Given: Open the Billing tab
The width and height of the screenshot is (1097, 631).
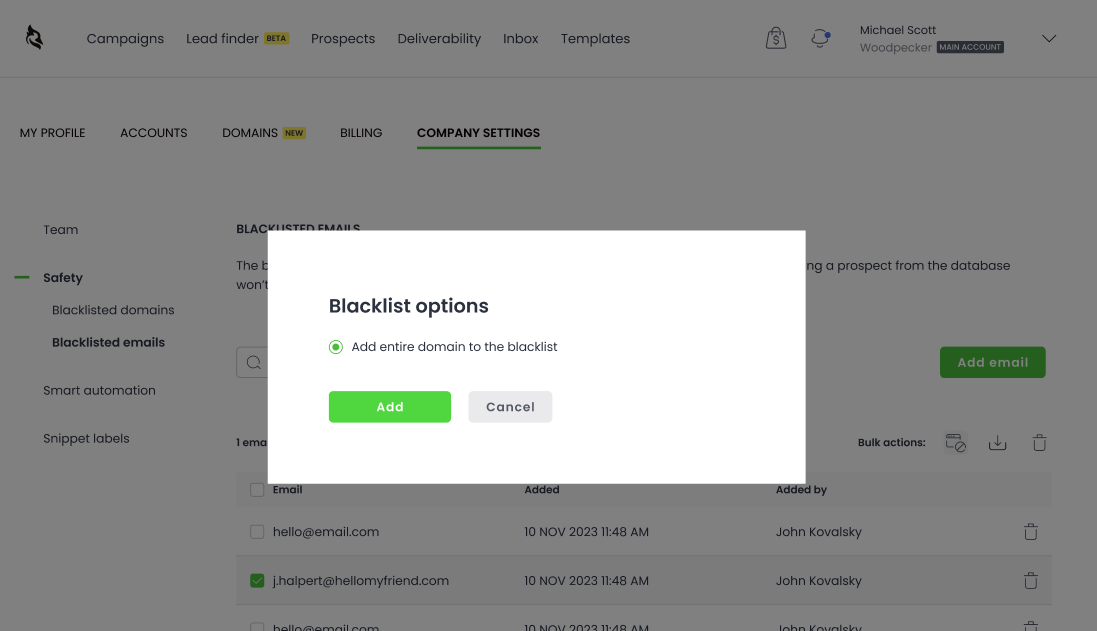Looking at the screenshot, I should 361,133.
